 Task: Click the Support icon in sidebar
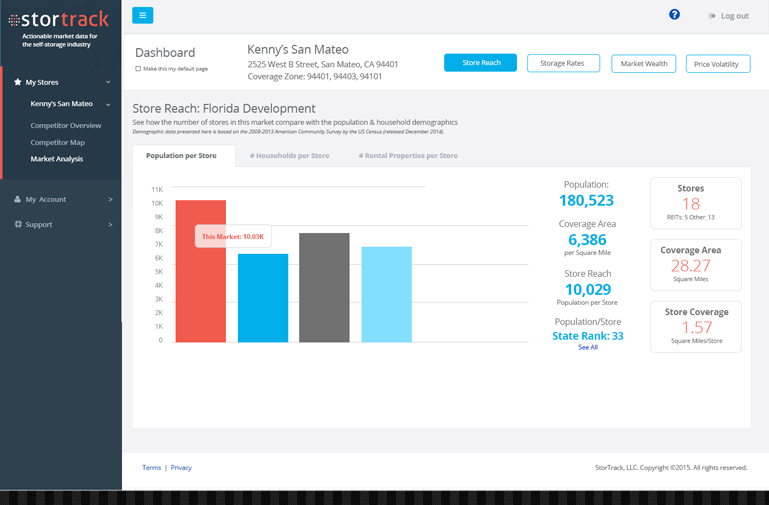coord(18,224)
